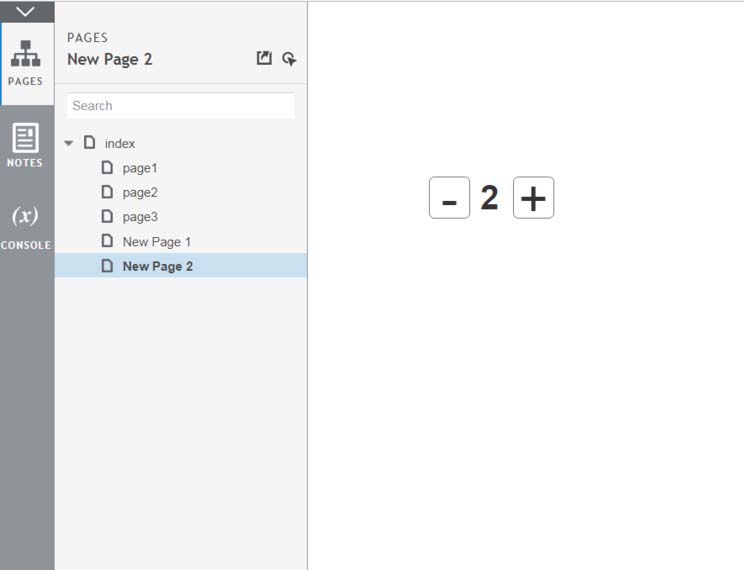Click the document icon beside index
Image resolution: width=744 pixels, height=570 pixels.
[x=89, y=143]
